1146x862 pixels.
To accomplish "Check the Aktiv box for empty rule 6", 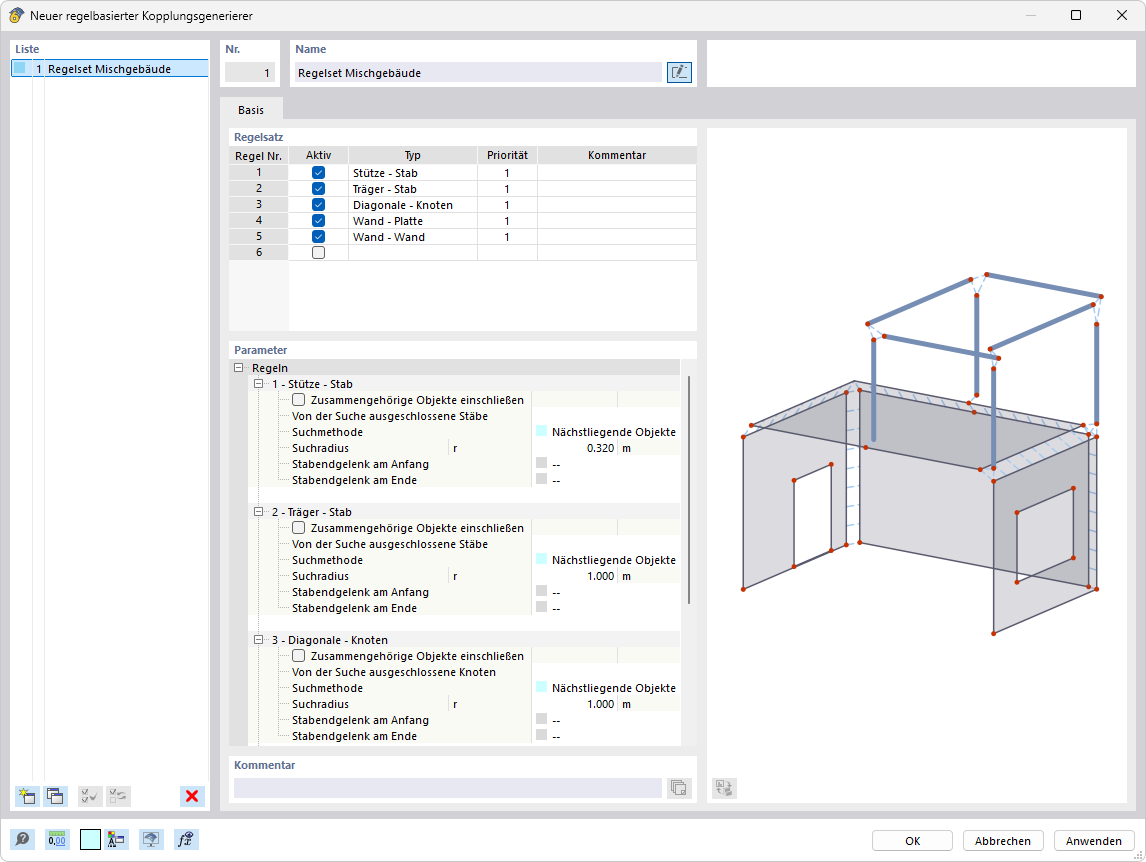I will click(318, 252).
